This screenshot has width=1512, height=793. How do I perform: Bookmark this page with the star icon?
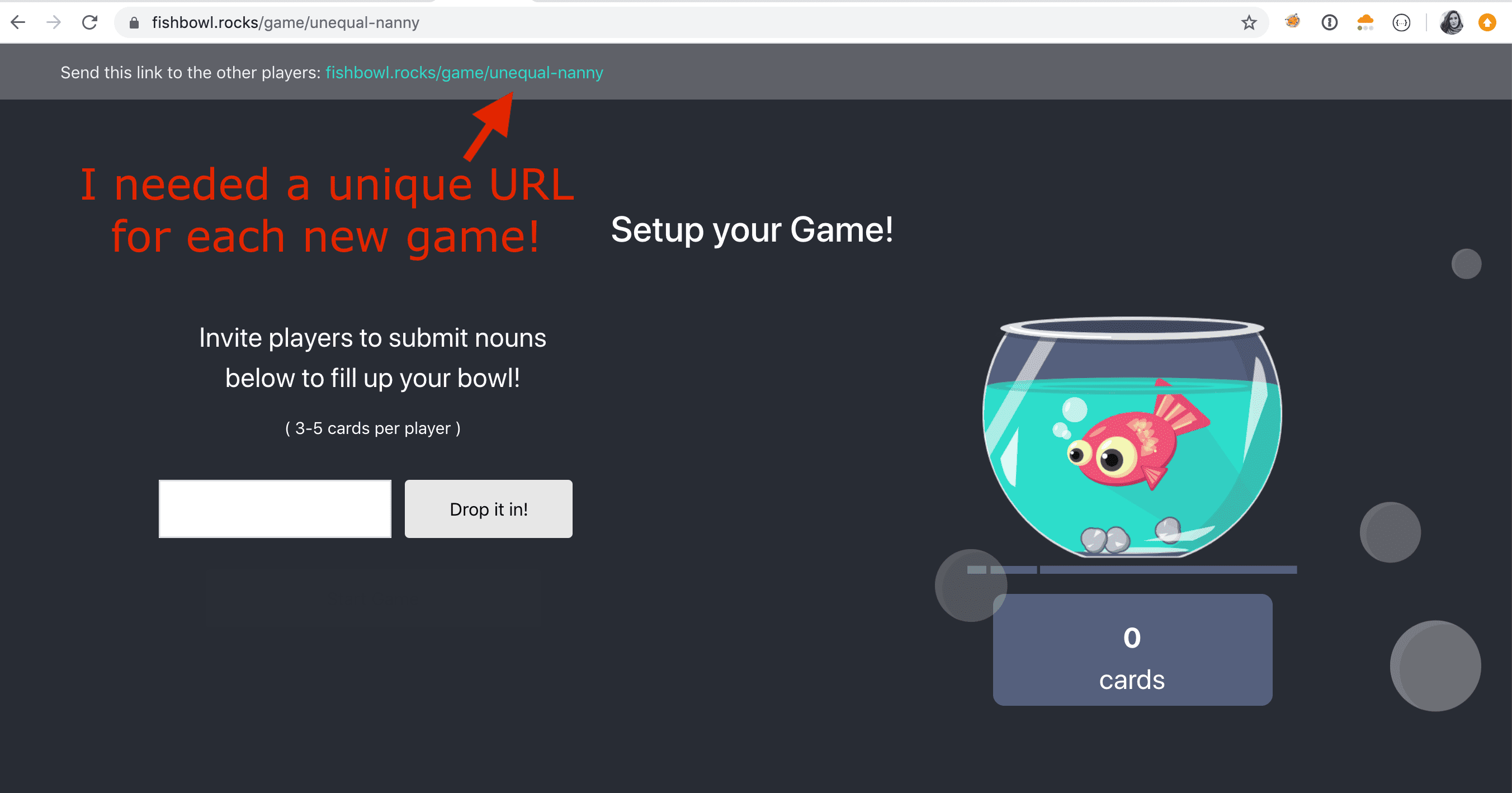(1249, 23)
